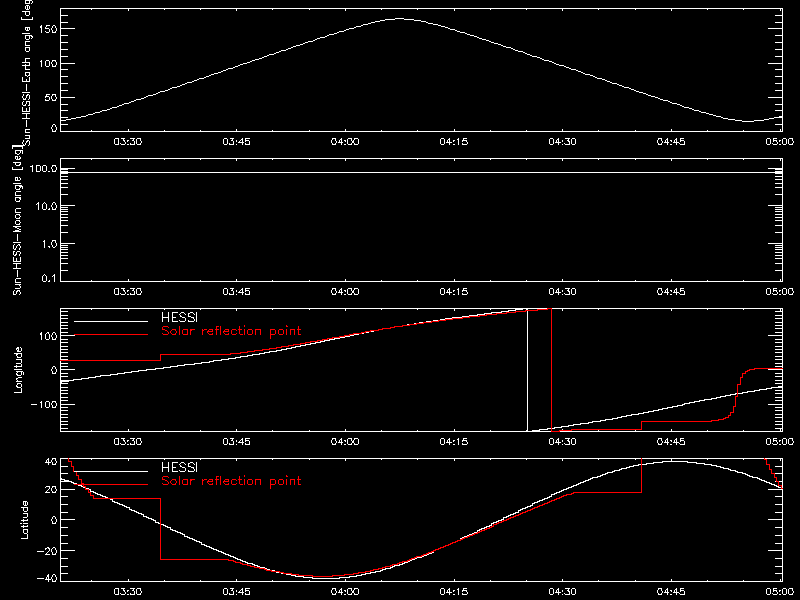Viewport: 800px width, 600px height.
Task: Click 04:45 time label under Earth angle plot
Action: [x=671, y=141]
